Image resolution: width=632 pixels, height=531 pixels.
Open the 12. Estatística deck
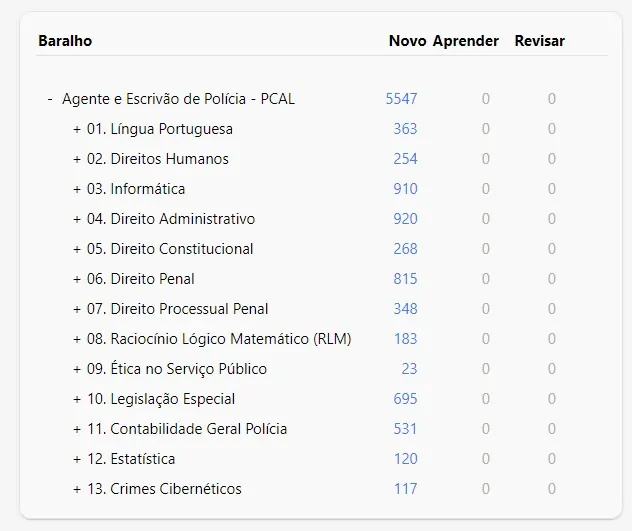click(131, 459)
